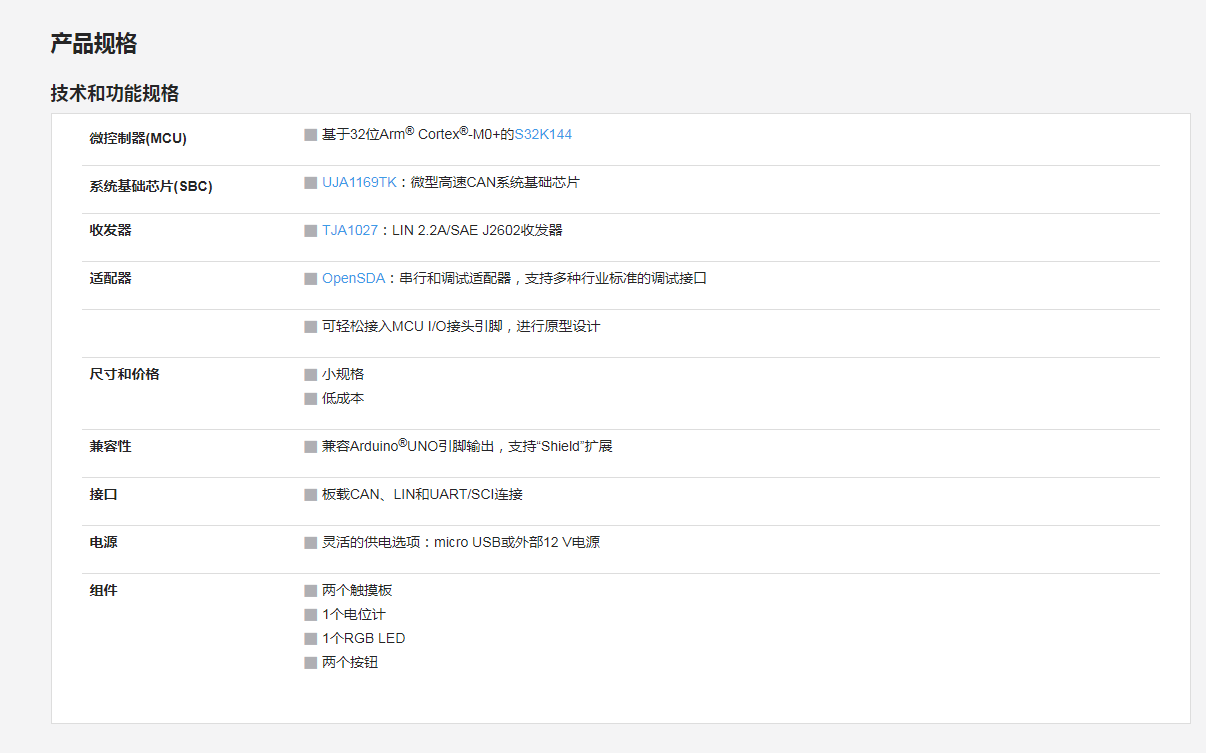Open the OpenSDA adapter link
The image size is (1206, 753).
(354, 278)
